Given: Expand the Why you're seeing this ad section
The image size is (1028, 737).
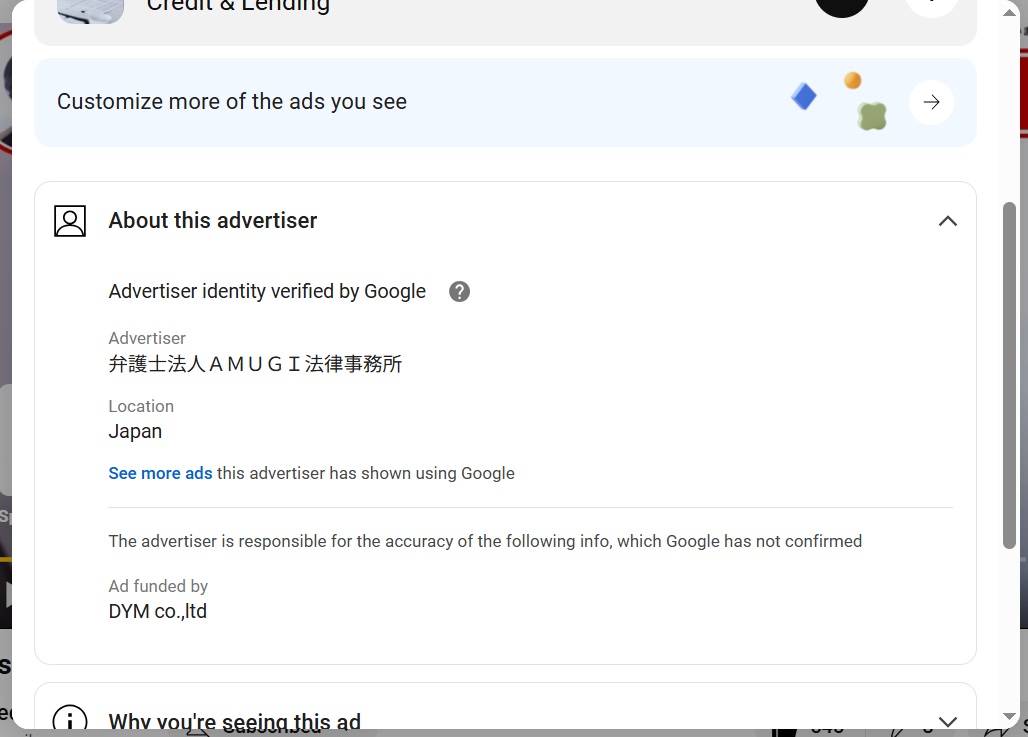Looking at the screenshot, I should [x=947, y=721].
